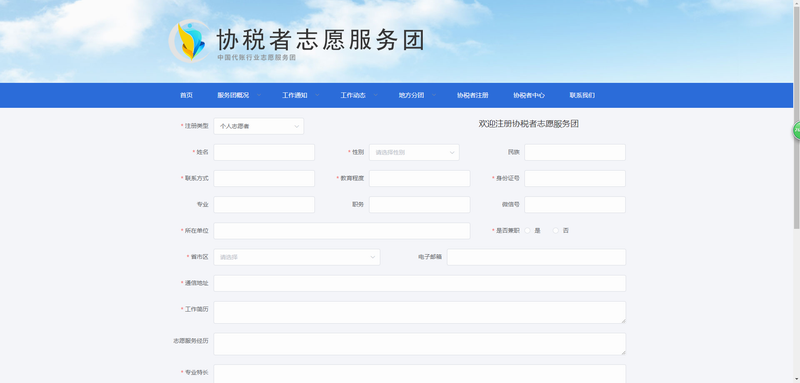Click the heading 欢迎注册协税者志愿服务团

pyautogui.click(x=529, y=124)
